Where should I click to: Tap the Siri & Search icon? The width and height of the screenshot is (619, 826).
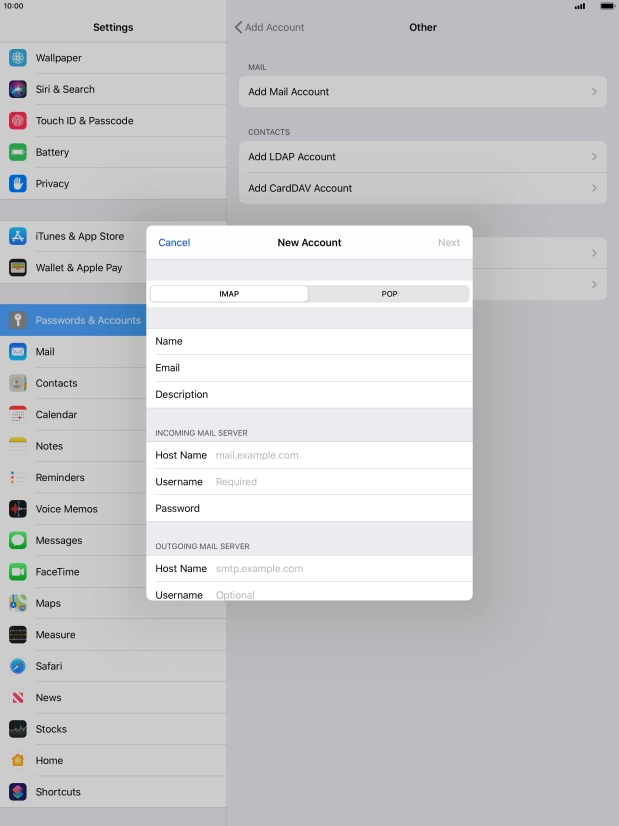click(18, 89)
